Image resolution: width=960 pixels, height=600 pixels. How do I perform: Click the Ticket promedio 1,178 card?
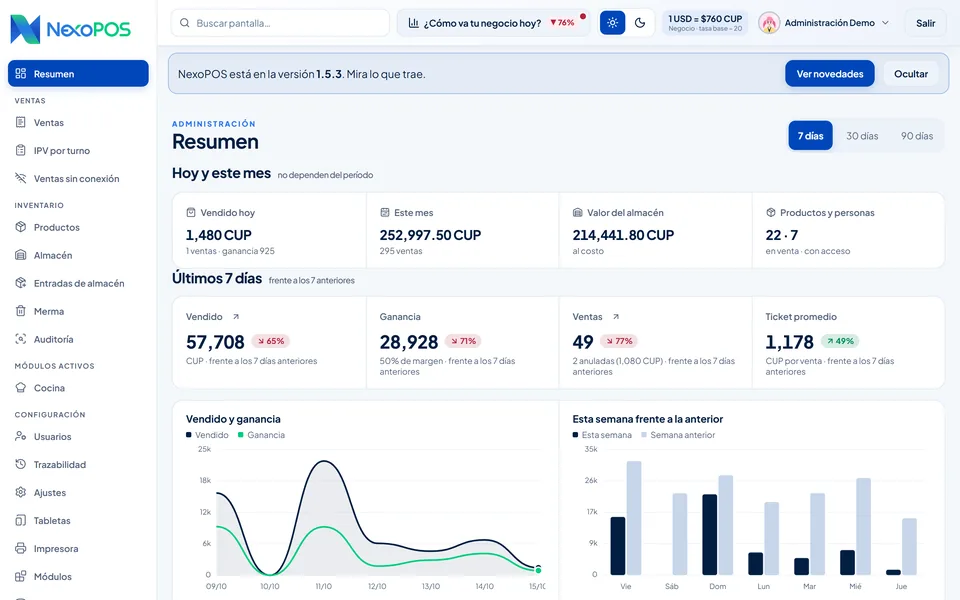point(848,342)
